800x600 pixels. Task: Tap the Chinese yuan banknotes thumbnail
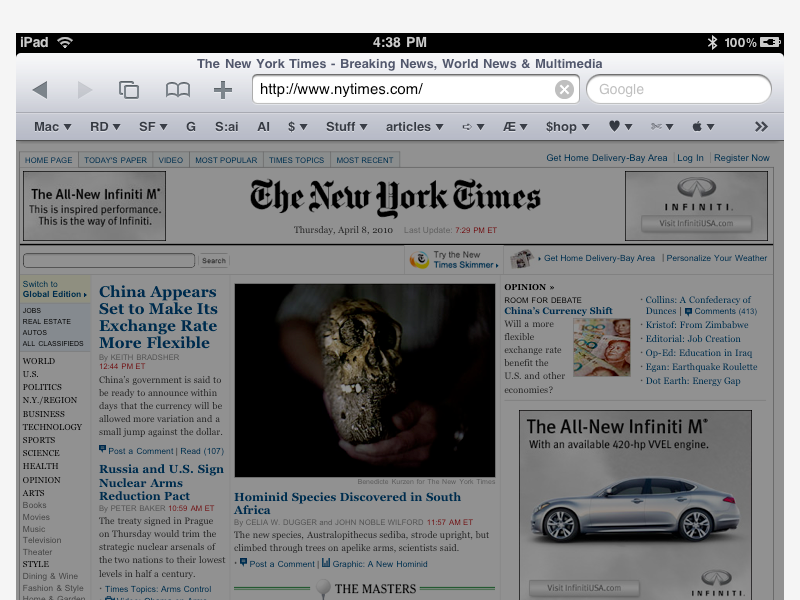coord(602,347)
